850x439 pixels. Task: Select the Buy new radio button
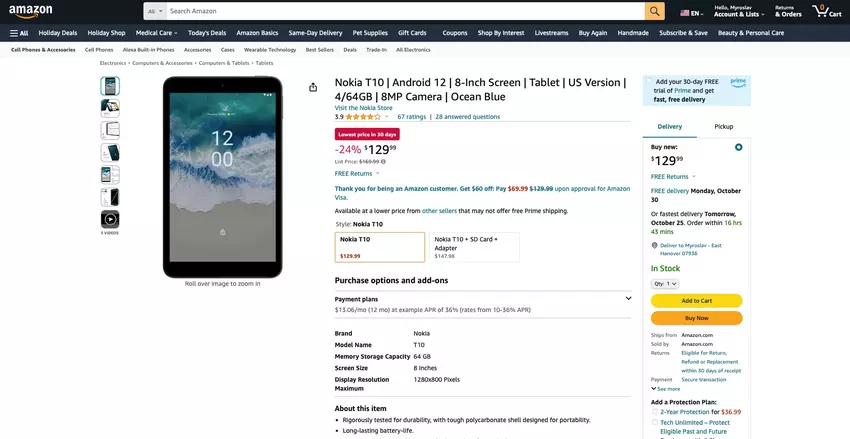(738, 147)
